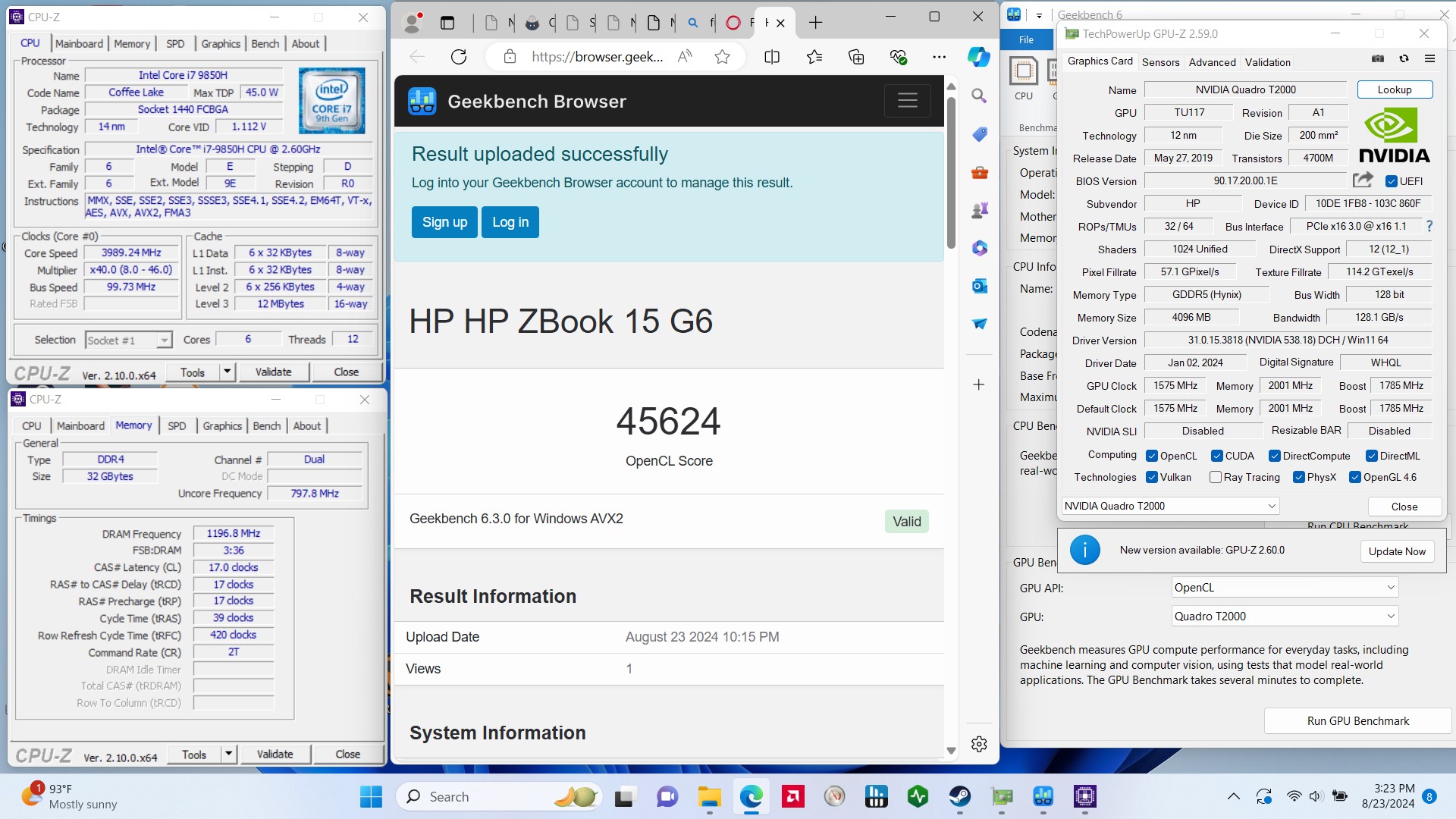1456x819 pixels.
Task: Open the Quadro T2000 GPU dropdown in Geekbench
Action: point(1284,616)
